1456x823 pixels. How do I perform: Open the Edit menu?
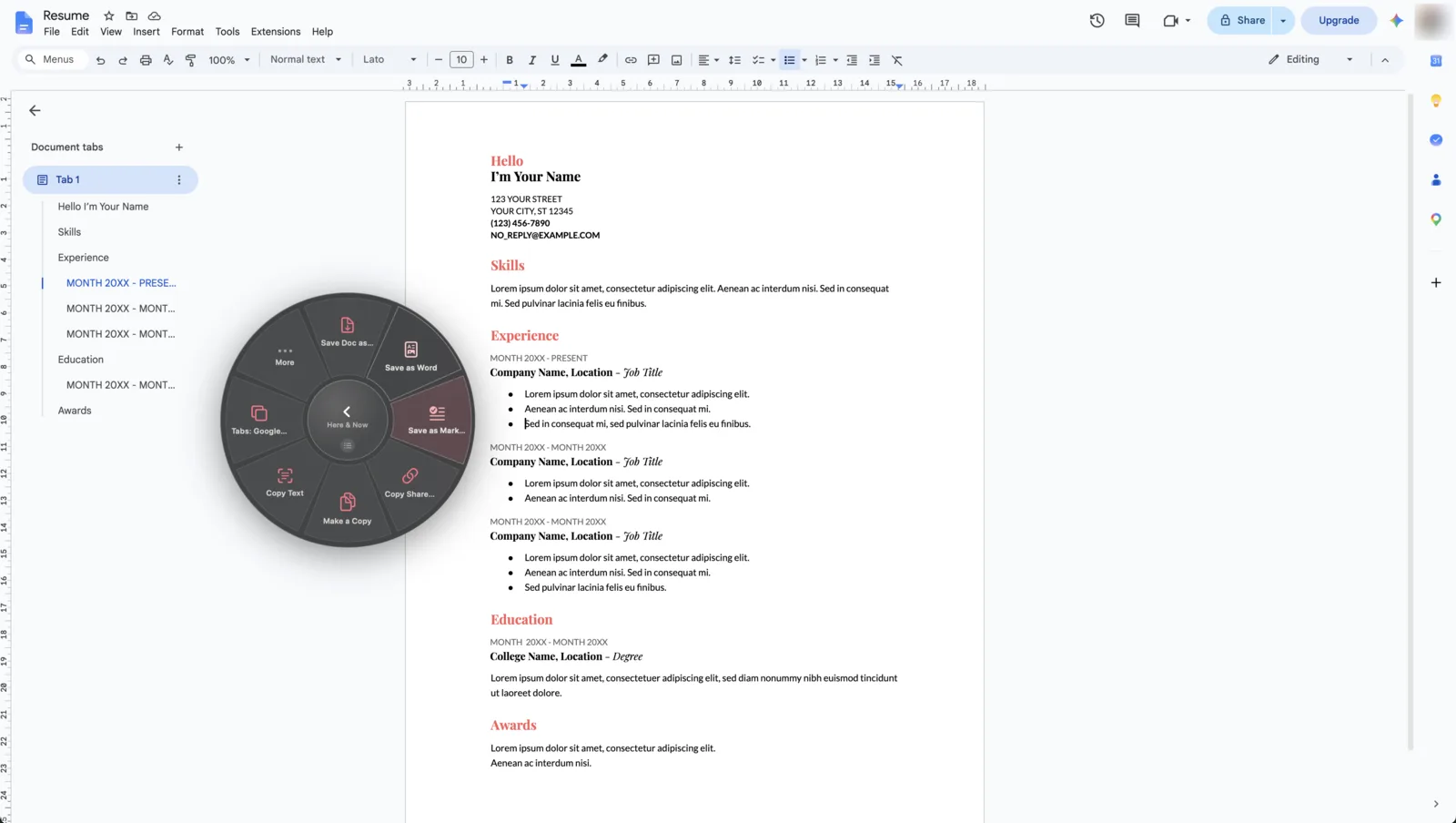click(80, 32)
